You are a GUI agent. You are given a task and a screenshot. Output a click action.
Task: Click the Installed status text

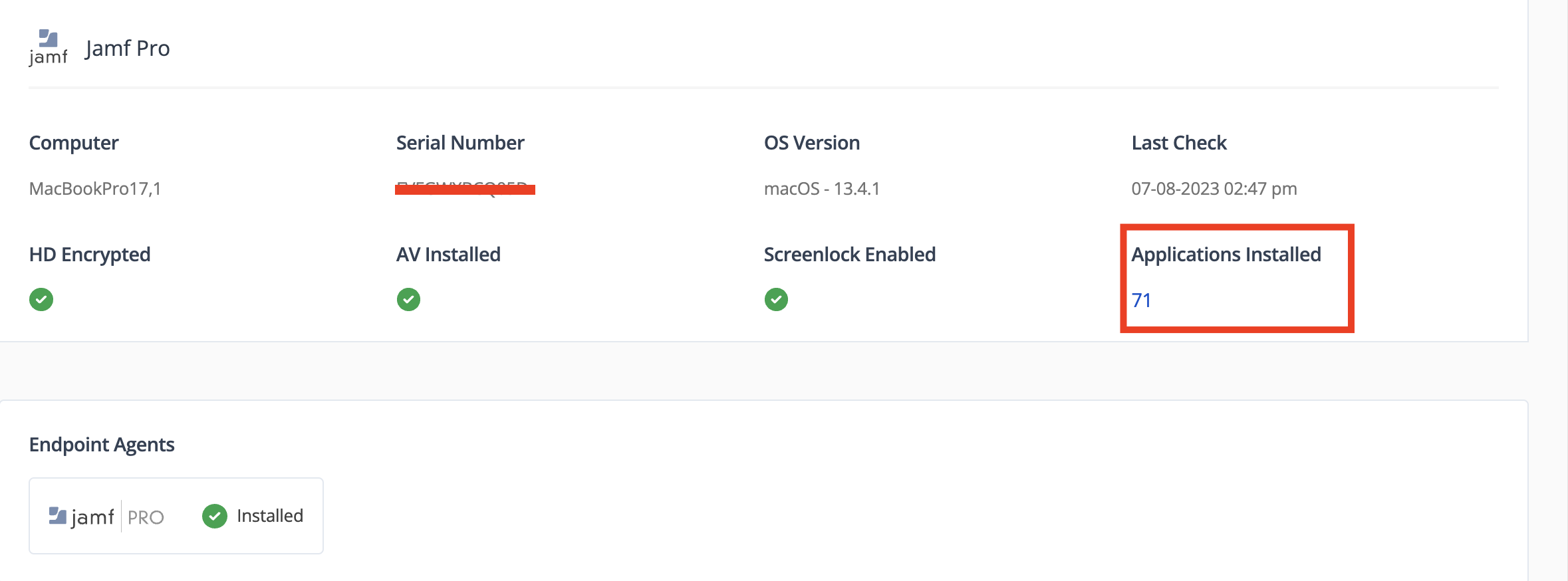270,516
